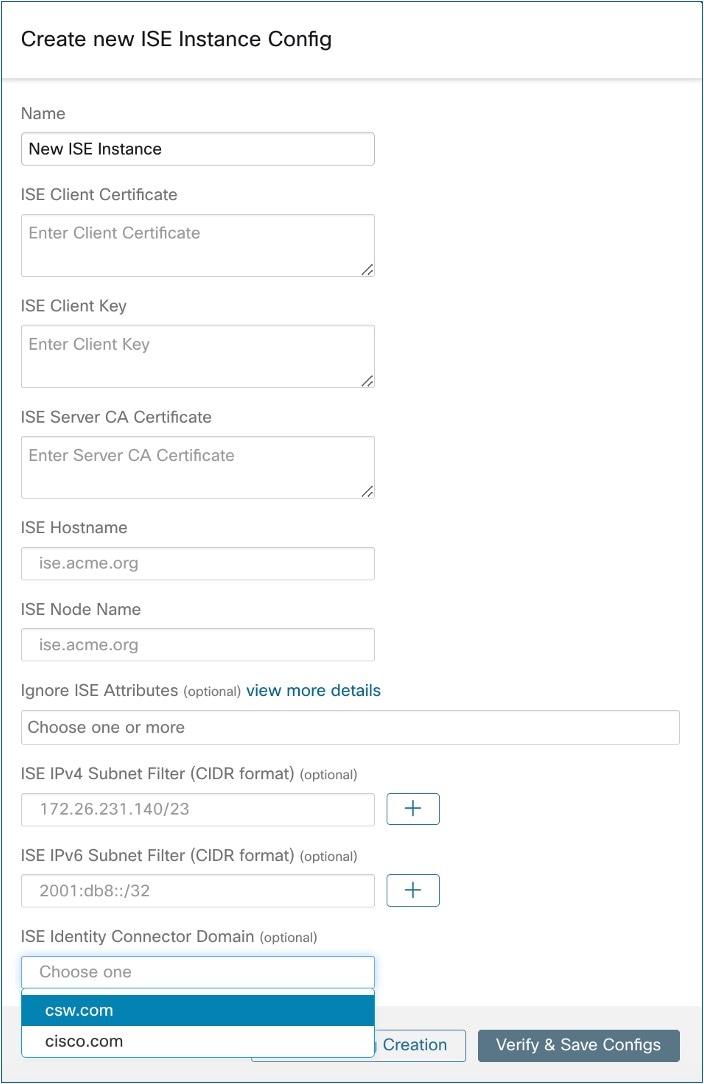Click into the Enter Server CA Certificate textarea
Image resolution: width=704 pixels, height=1084 pixels.
coord(198,467)
